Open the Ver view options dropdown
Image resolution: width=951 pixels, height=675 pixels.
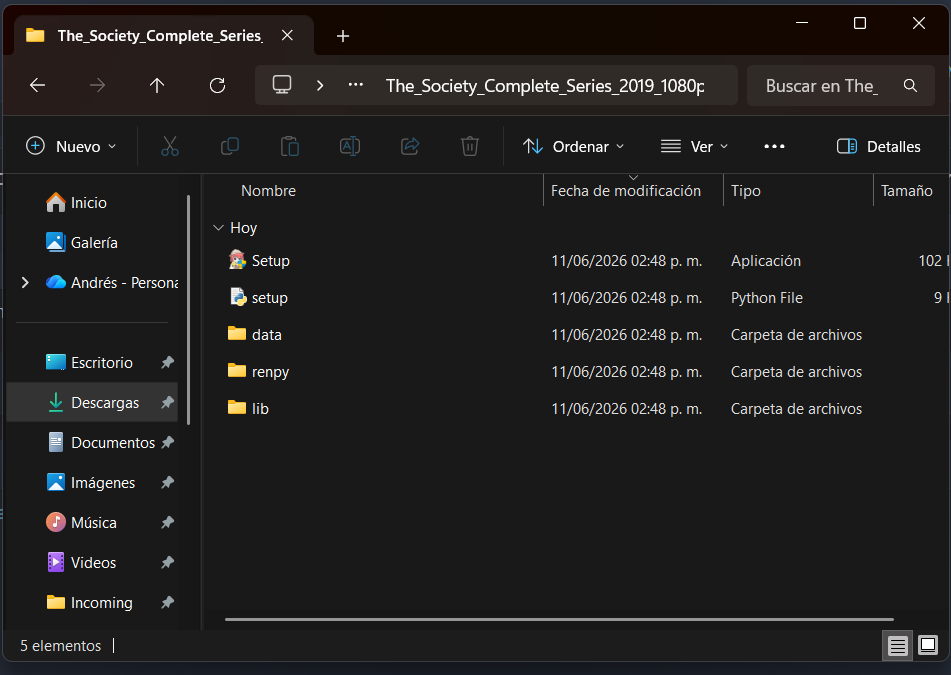[x=694, y=146]
